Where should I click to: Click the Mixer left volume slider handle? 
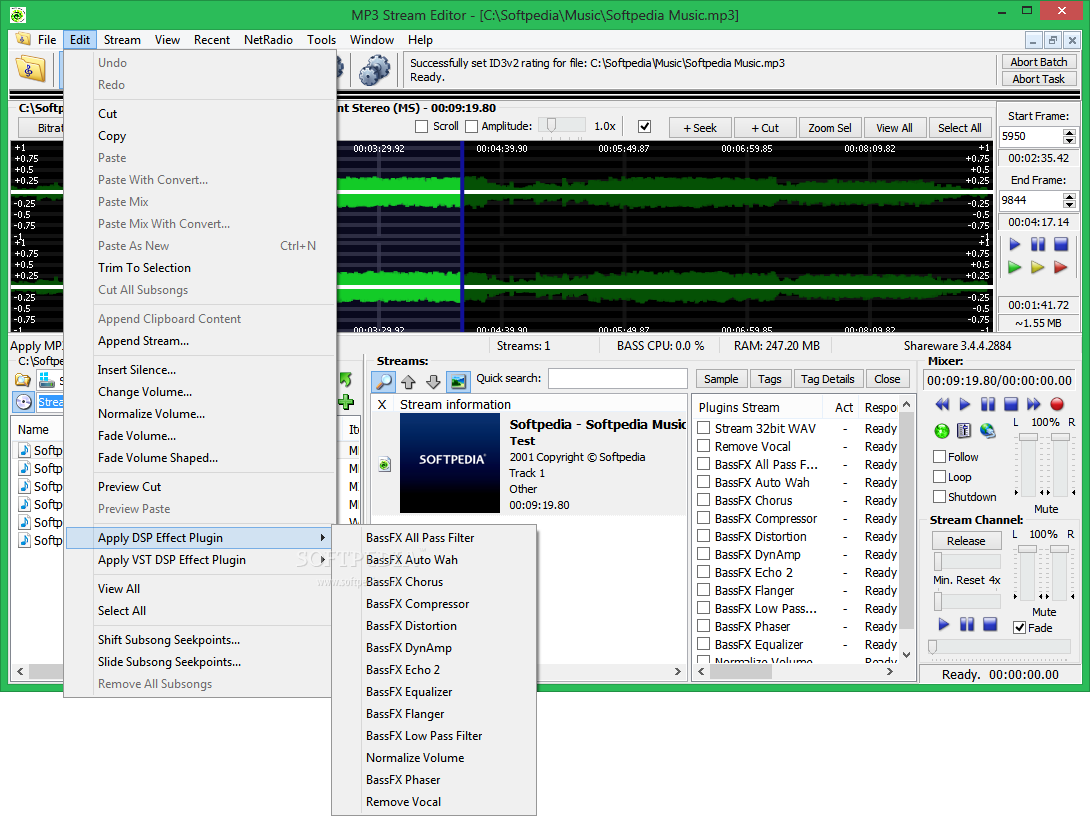point(1028,437)
